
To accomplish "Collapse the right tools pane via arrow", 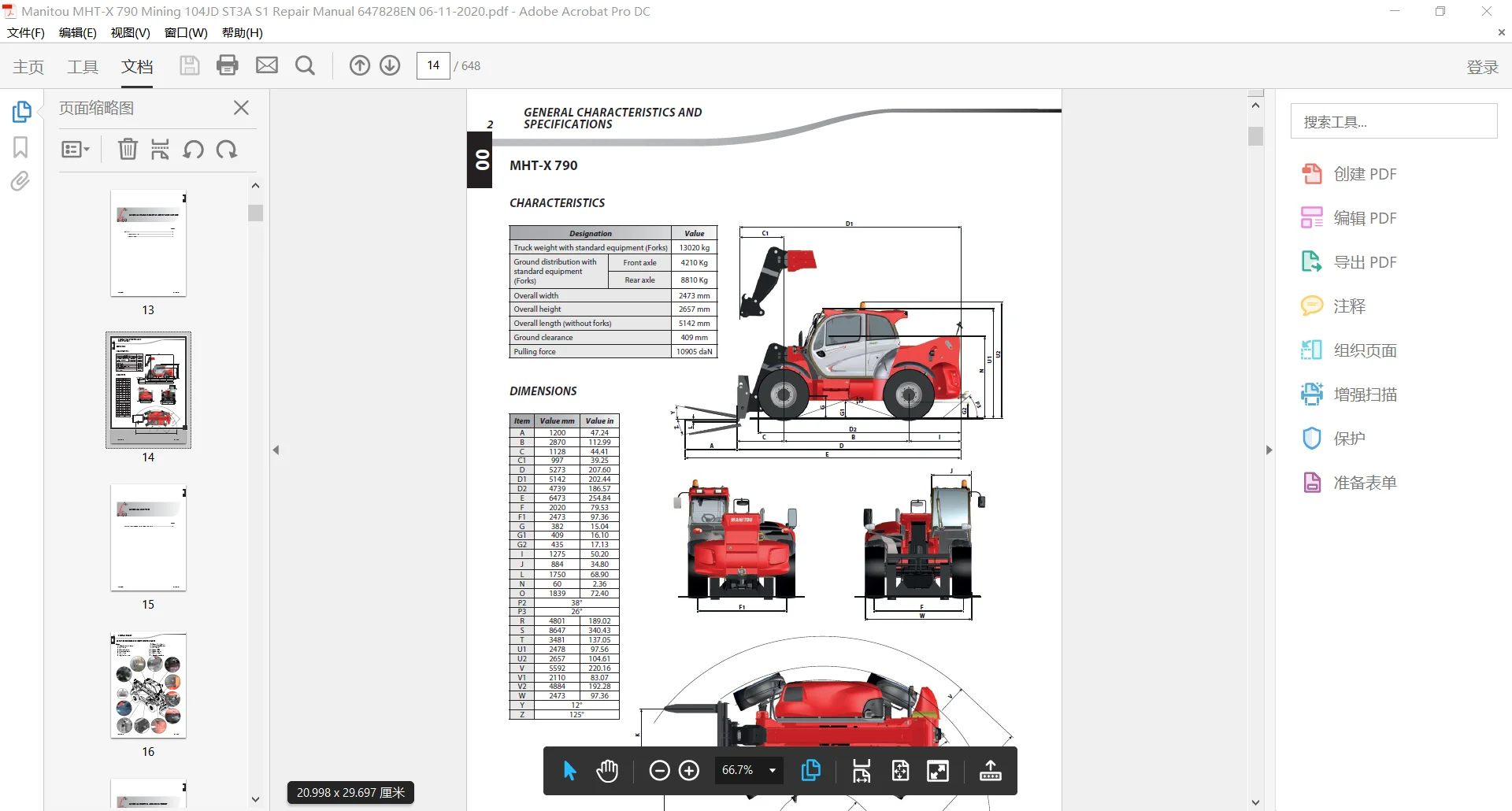I will pyautogui.click(x=1269, y=450).
